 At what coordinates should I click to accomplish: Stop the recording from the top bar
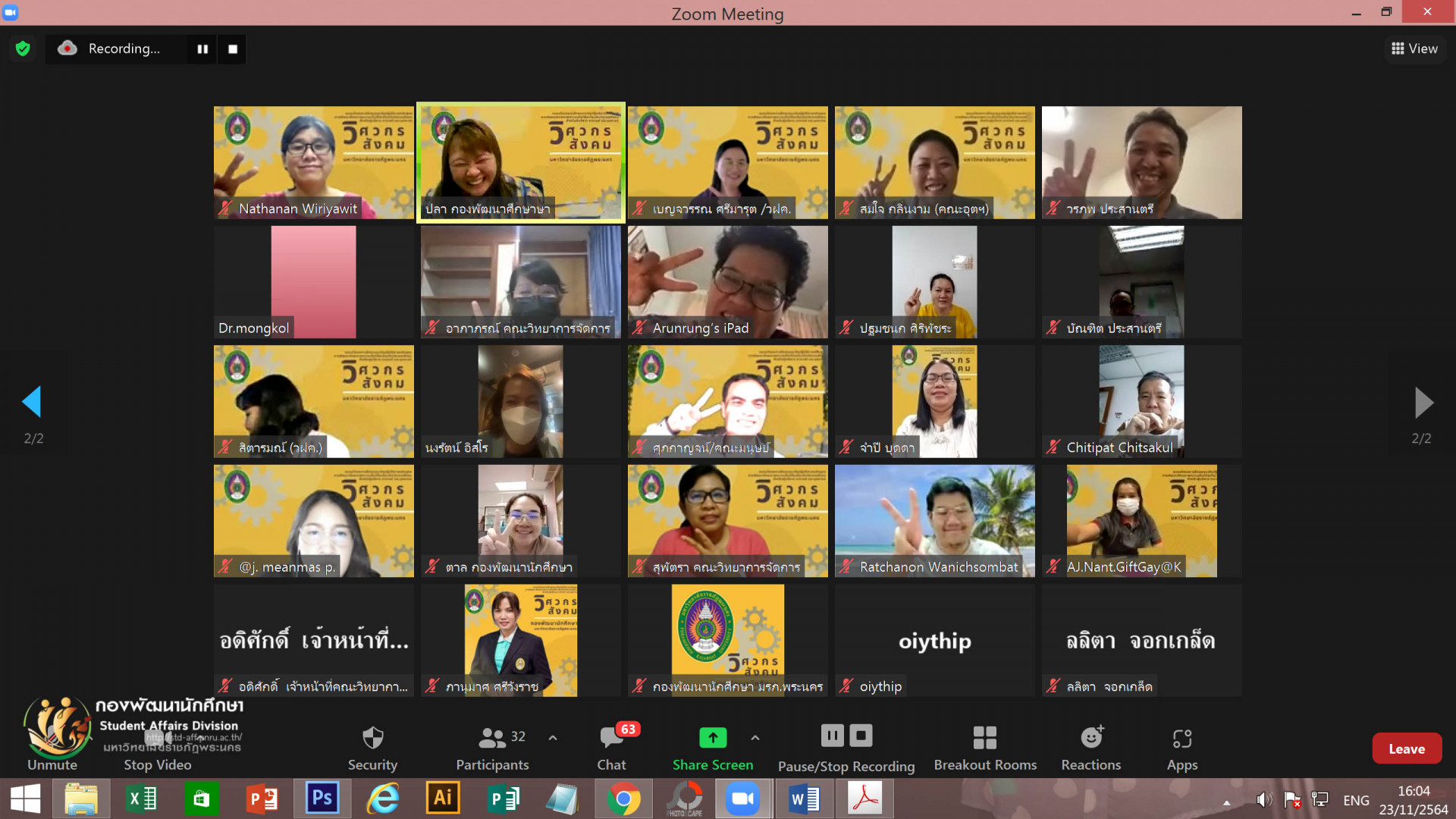point(233,49)
